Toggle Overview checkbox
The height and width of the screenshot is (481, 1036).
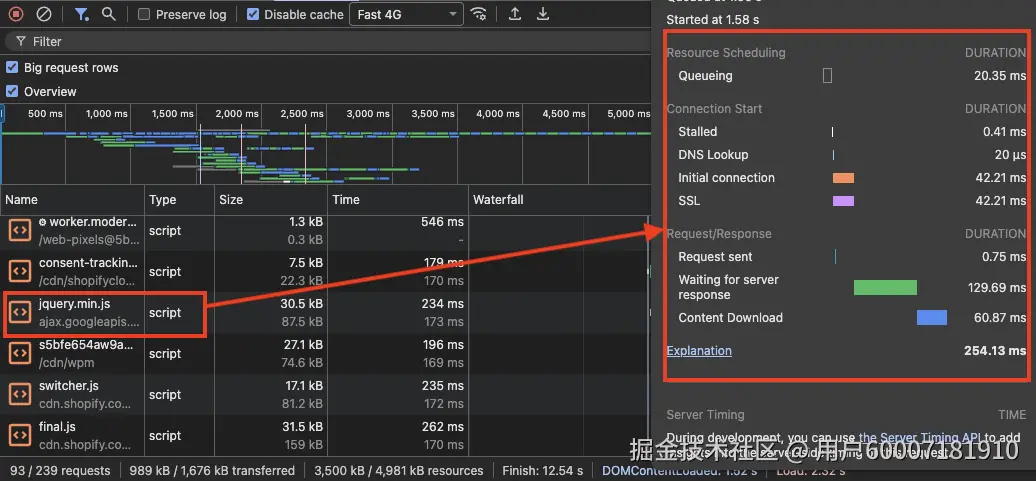click(x=12, y=91)
